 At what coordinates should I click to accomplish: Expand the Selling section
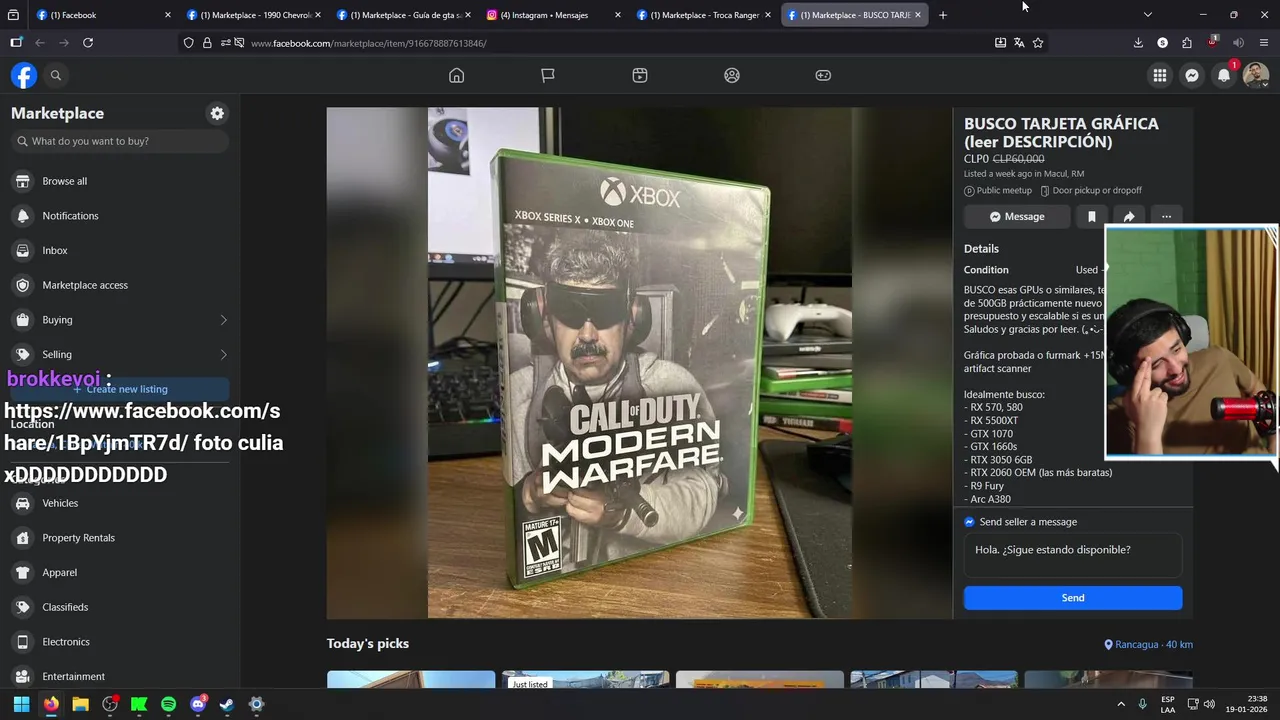point(120,354)
